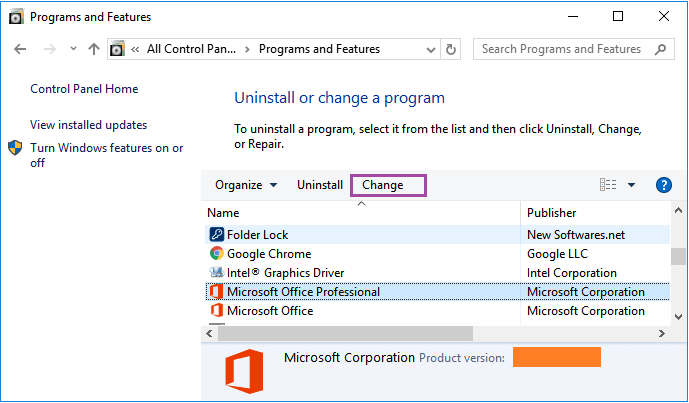
Task: Select the Folder Lock row
Action: pyautogui.click(x=437, y=235)
